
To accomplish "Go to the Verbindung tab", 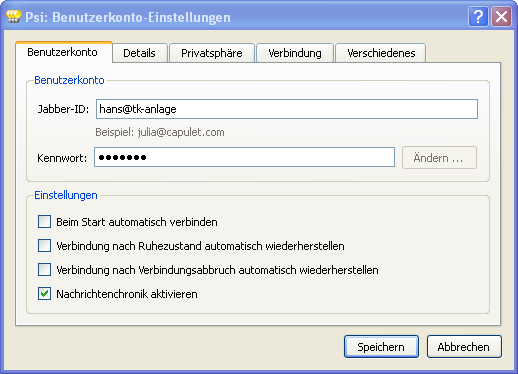I will coord(295,53).
